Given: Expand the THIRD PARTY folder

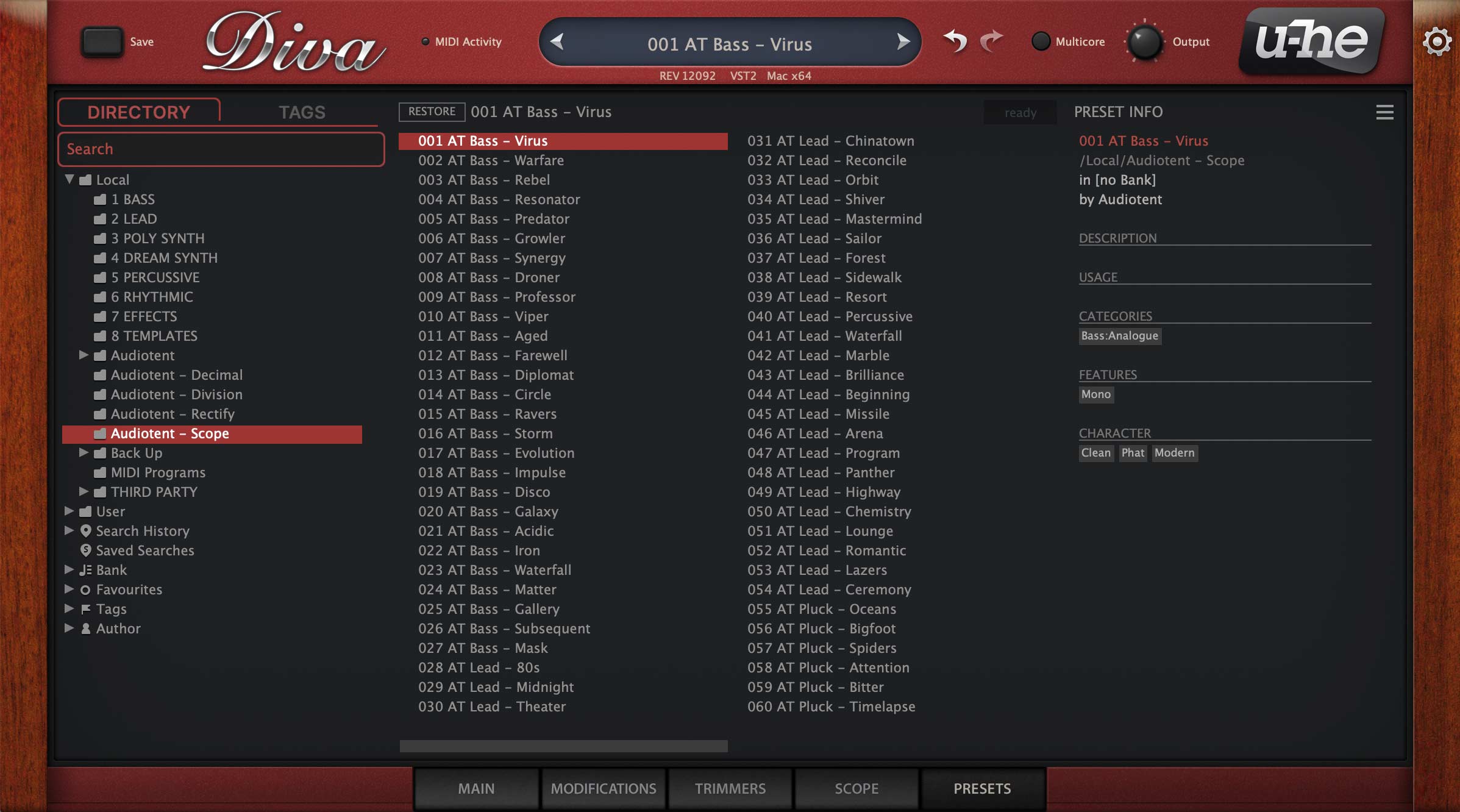Looking at the screenshot, I should point(84,491).
